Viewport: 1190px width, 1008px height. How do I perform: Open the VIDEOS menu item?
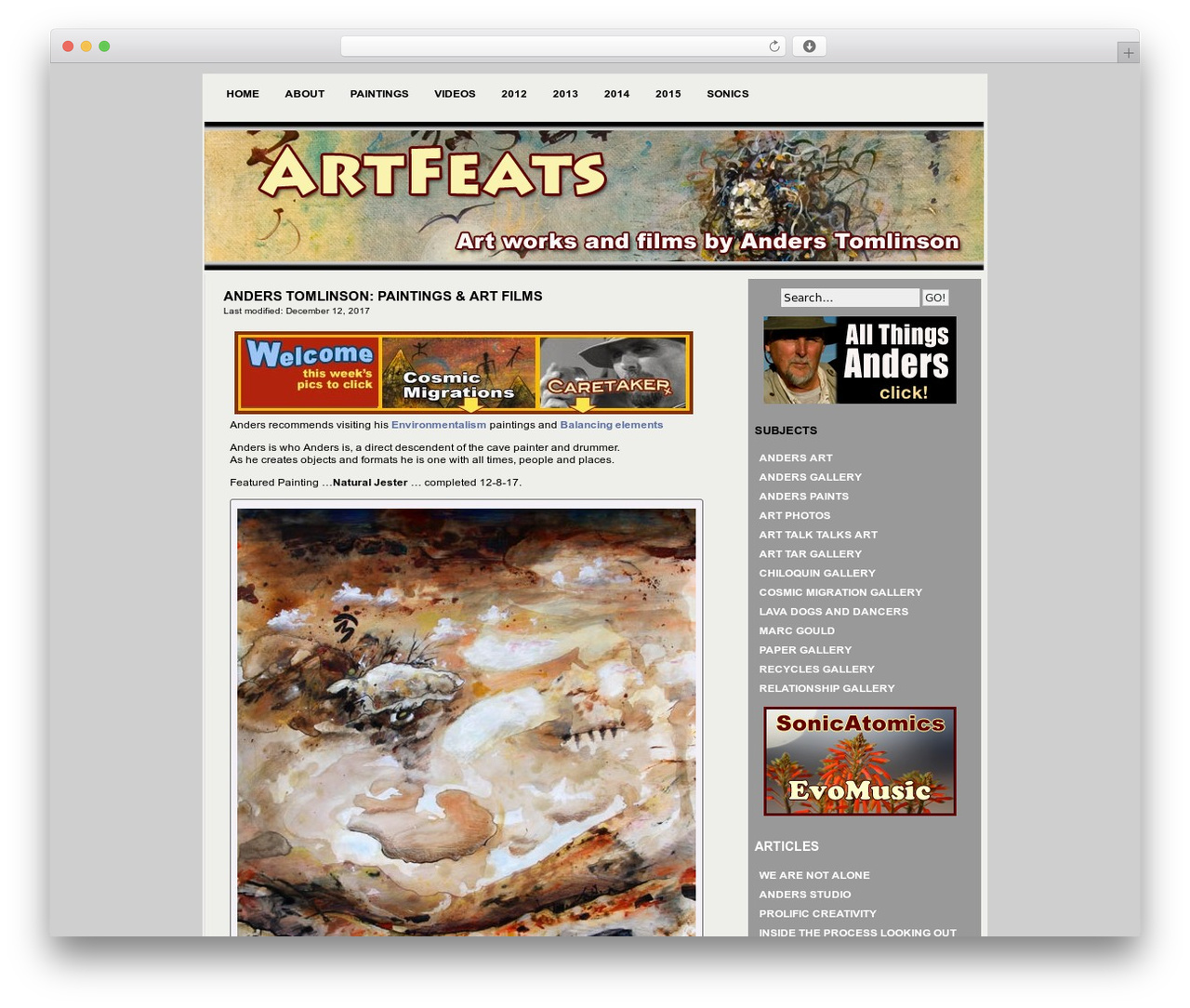455,94
